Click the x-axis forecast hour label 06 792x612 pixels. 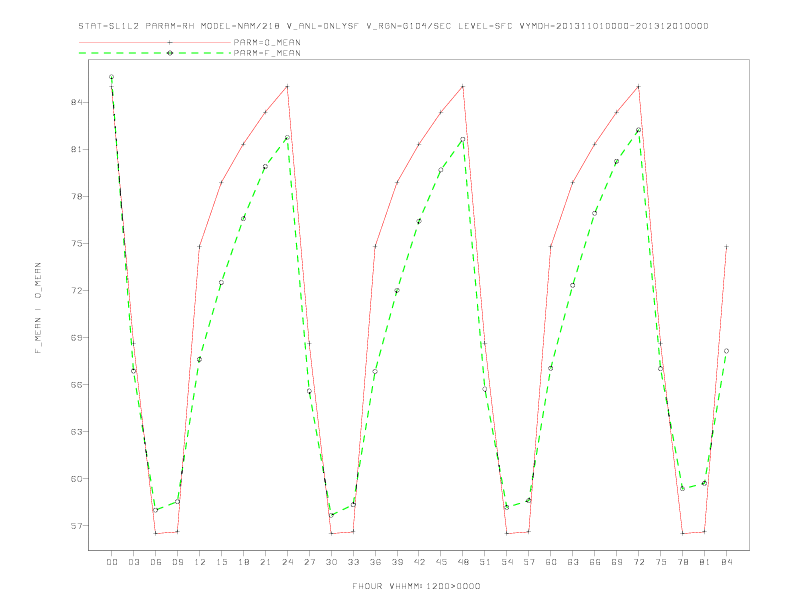(x=156, y=562)
